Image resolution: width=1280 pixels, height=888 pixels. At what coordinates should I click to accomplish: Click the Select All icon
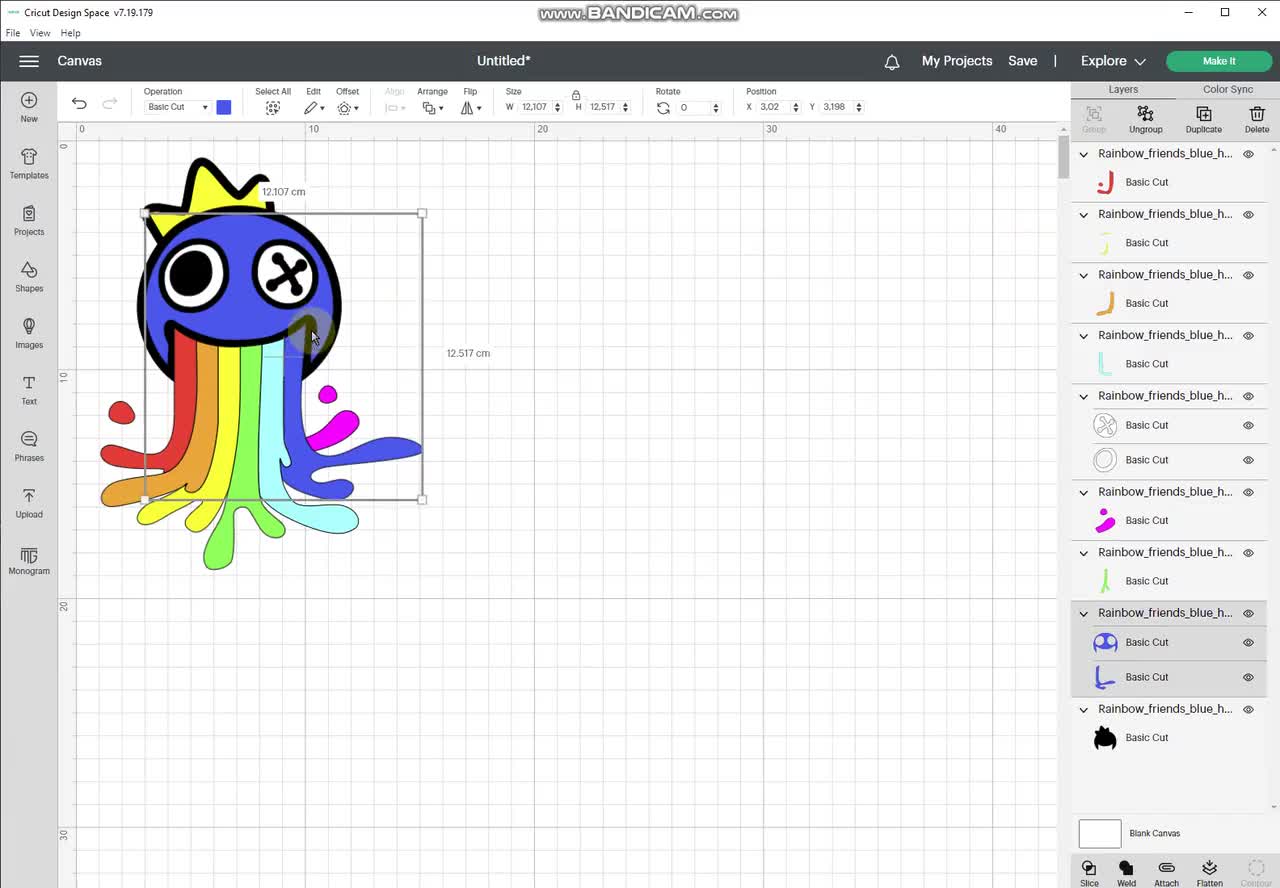(x=272, y=108)
